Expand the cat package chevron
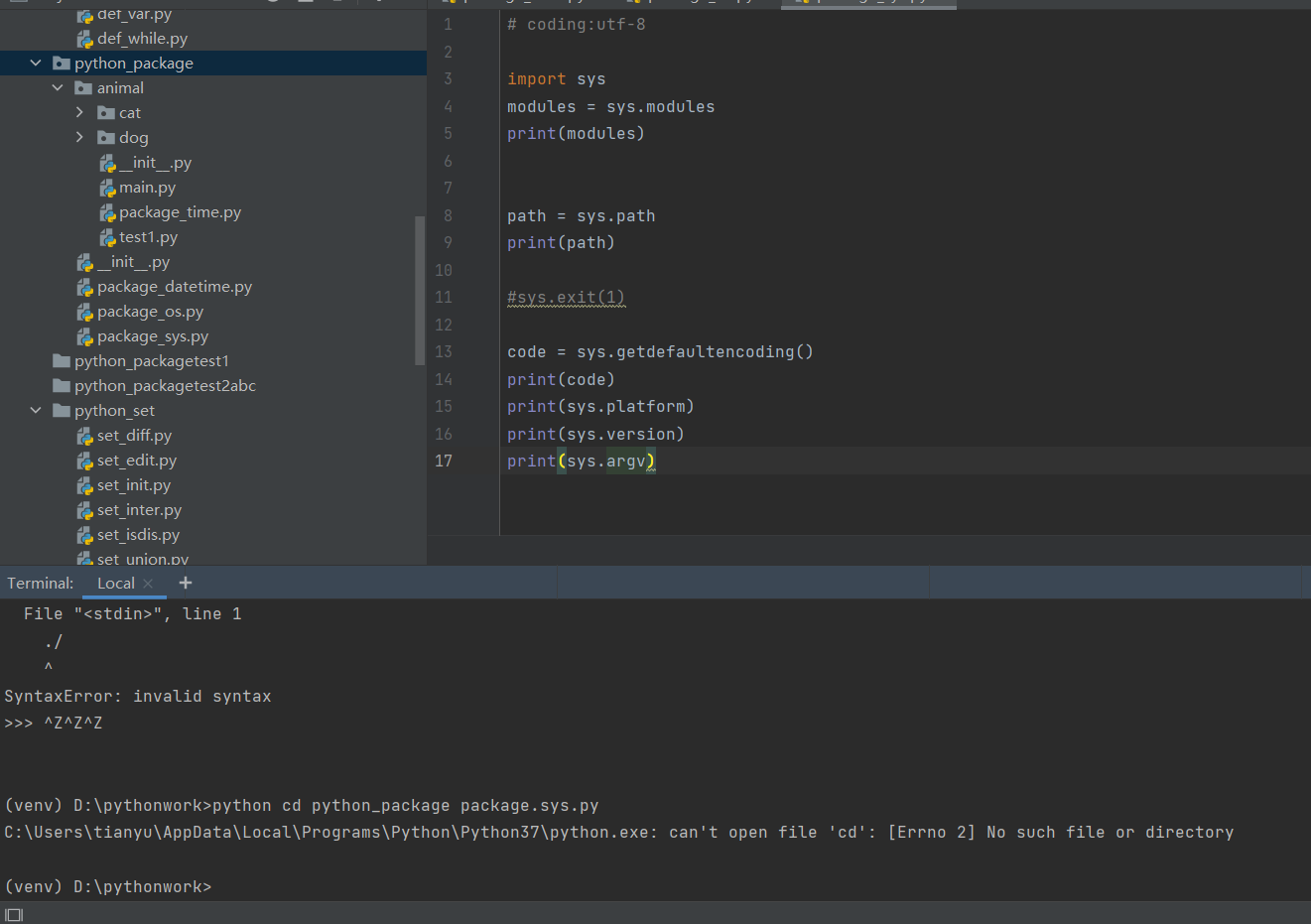1311x924 pixels. 79,112
